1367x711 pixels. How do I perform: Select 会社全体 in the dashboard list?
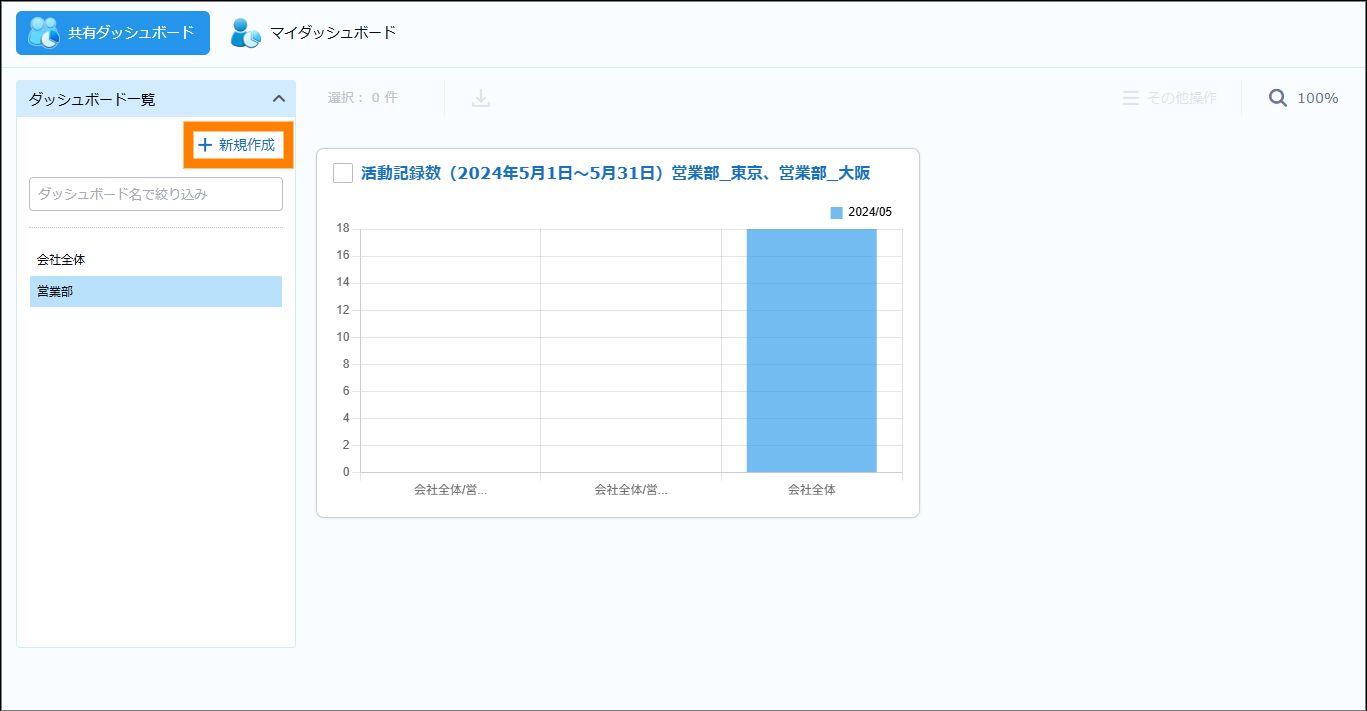(x=61, y=259)
